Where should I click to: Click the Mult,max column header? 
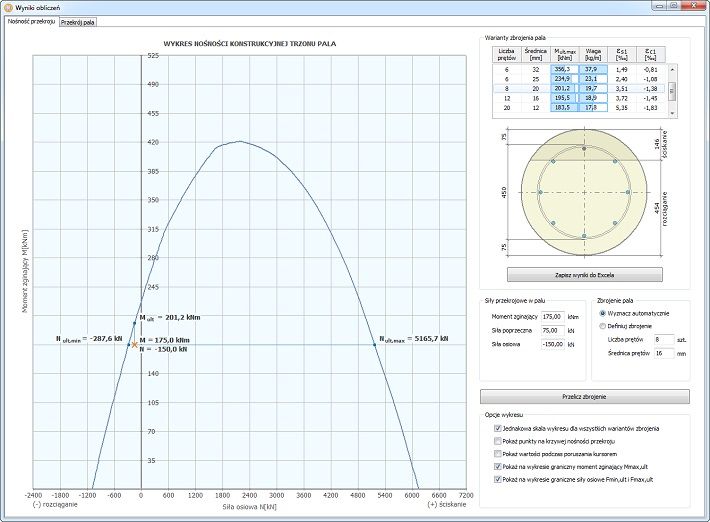[565, 54]
